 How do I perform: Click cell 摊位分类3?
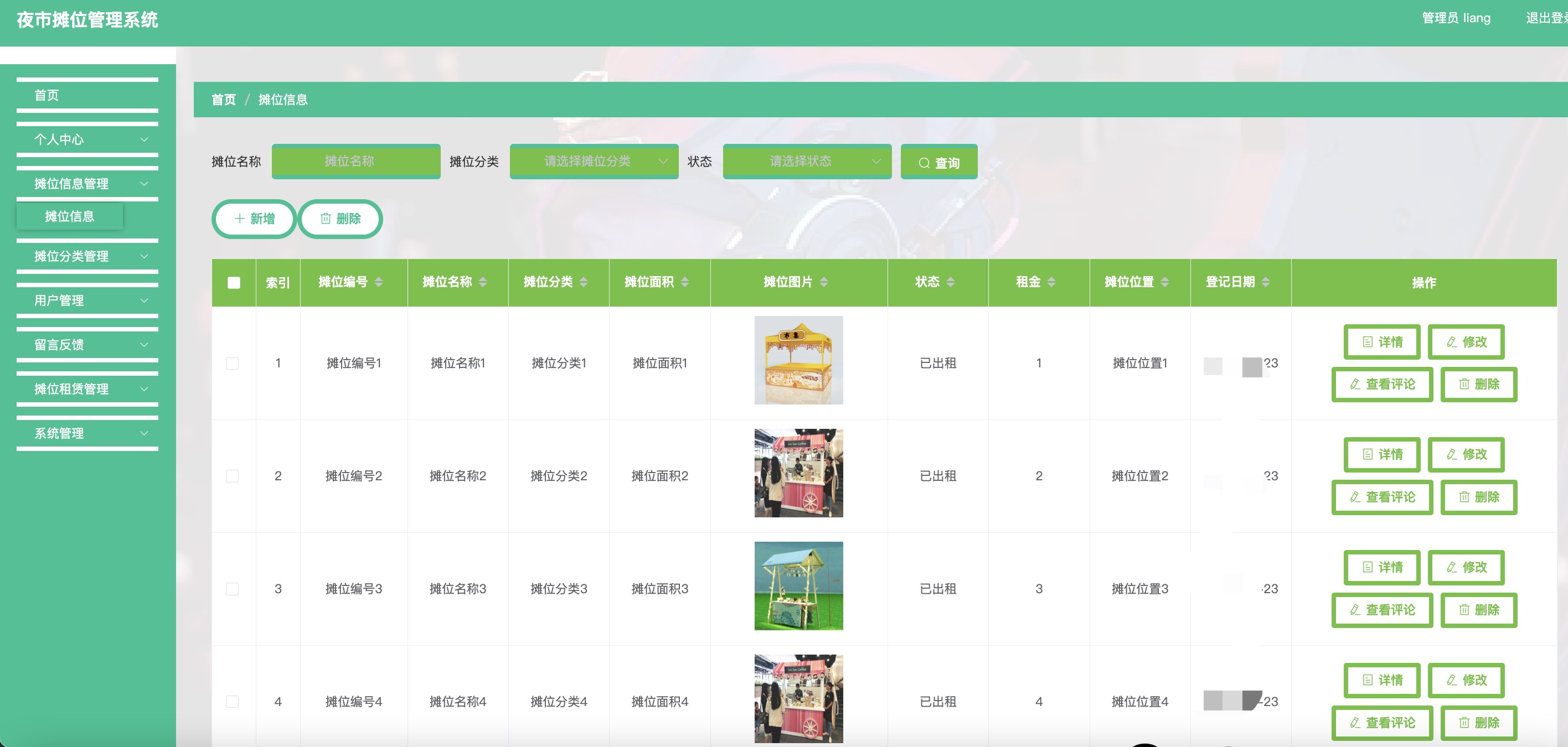(559, 589)
